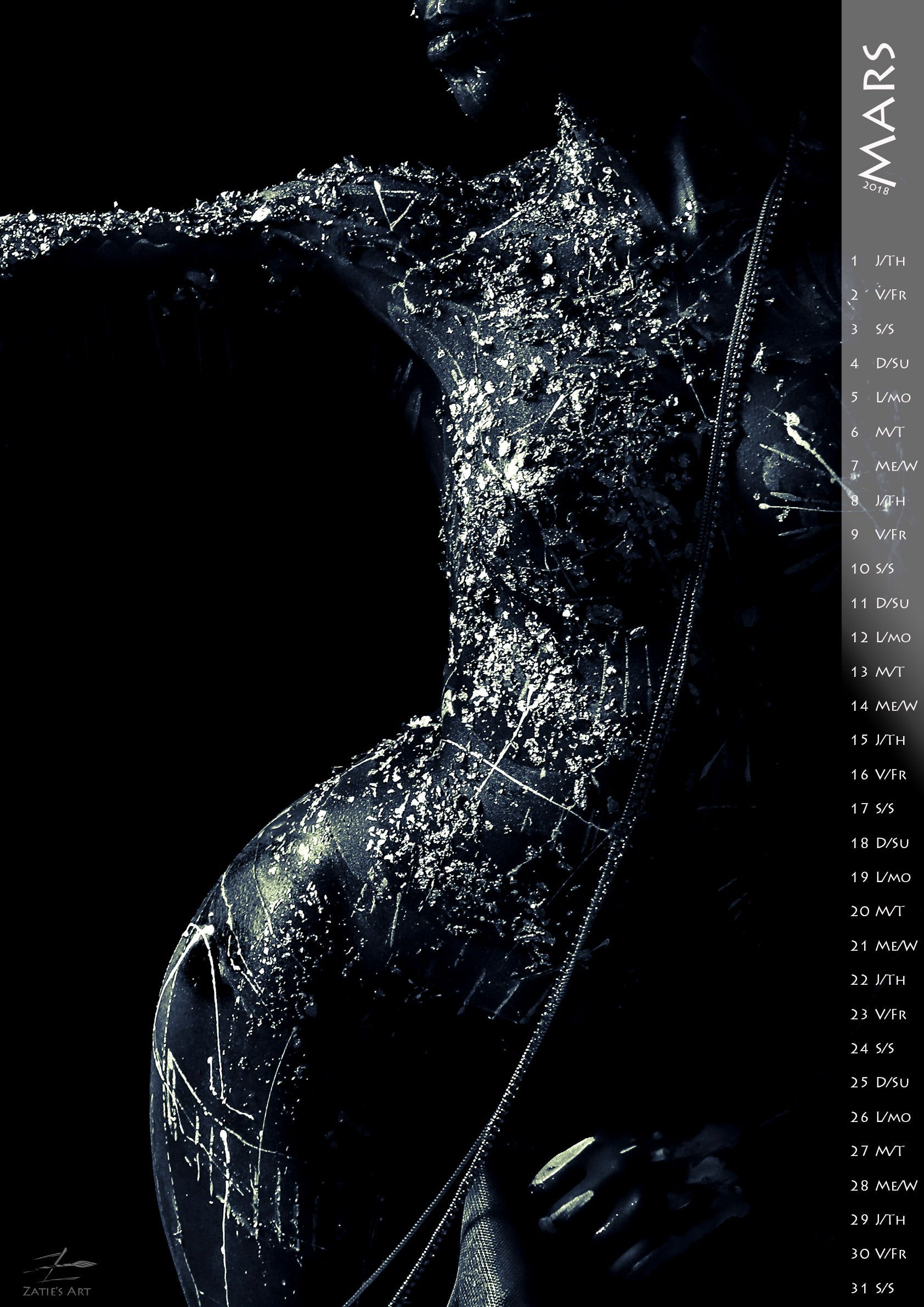Pick date 7 Me/W entry
Viewport: 924px width, 1307px height.
coord(883,465)
